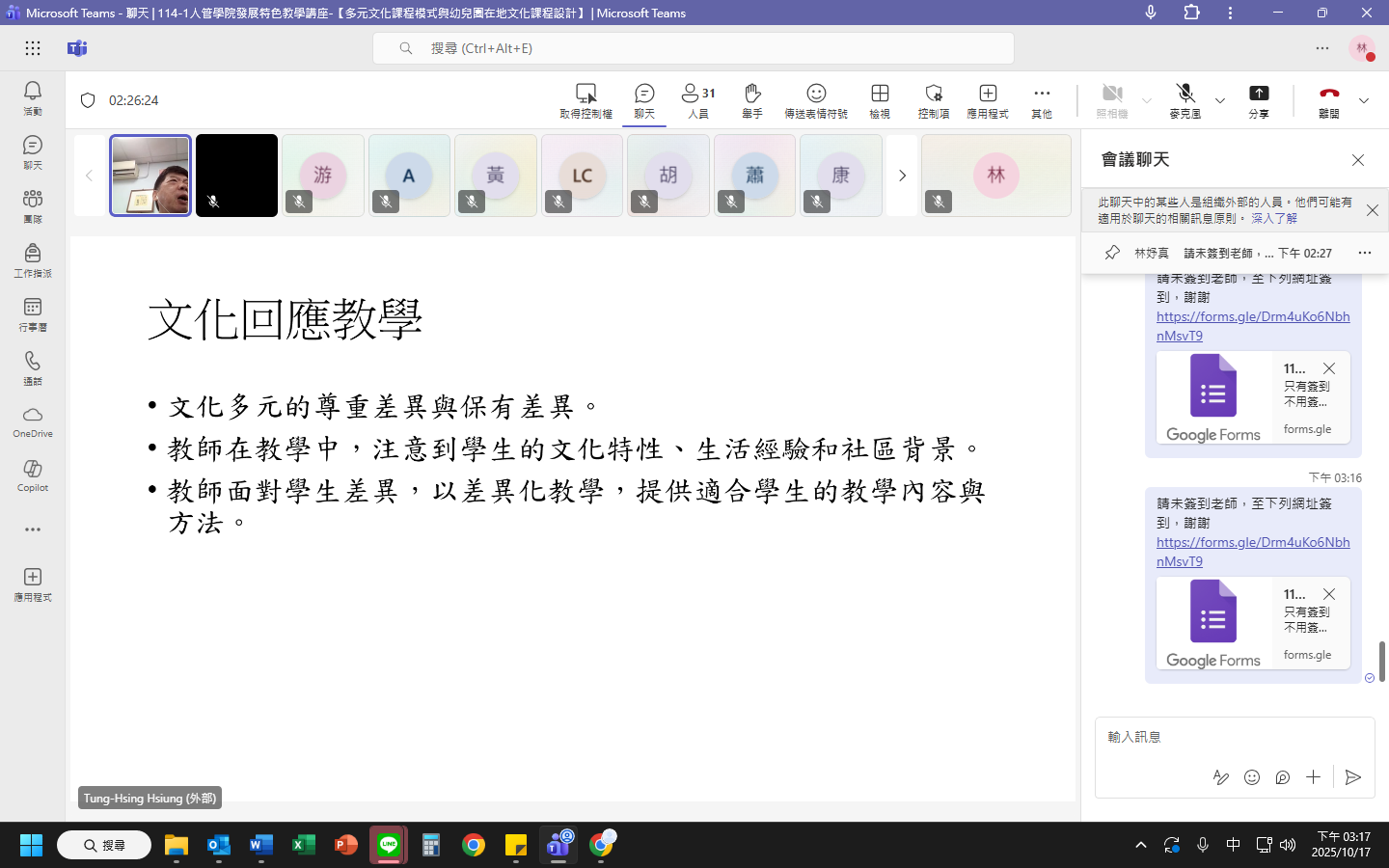
Task: Open the People participants list
Action: pyautogui.click(x=697, y=99)
